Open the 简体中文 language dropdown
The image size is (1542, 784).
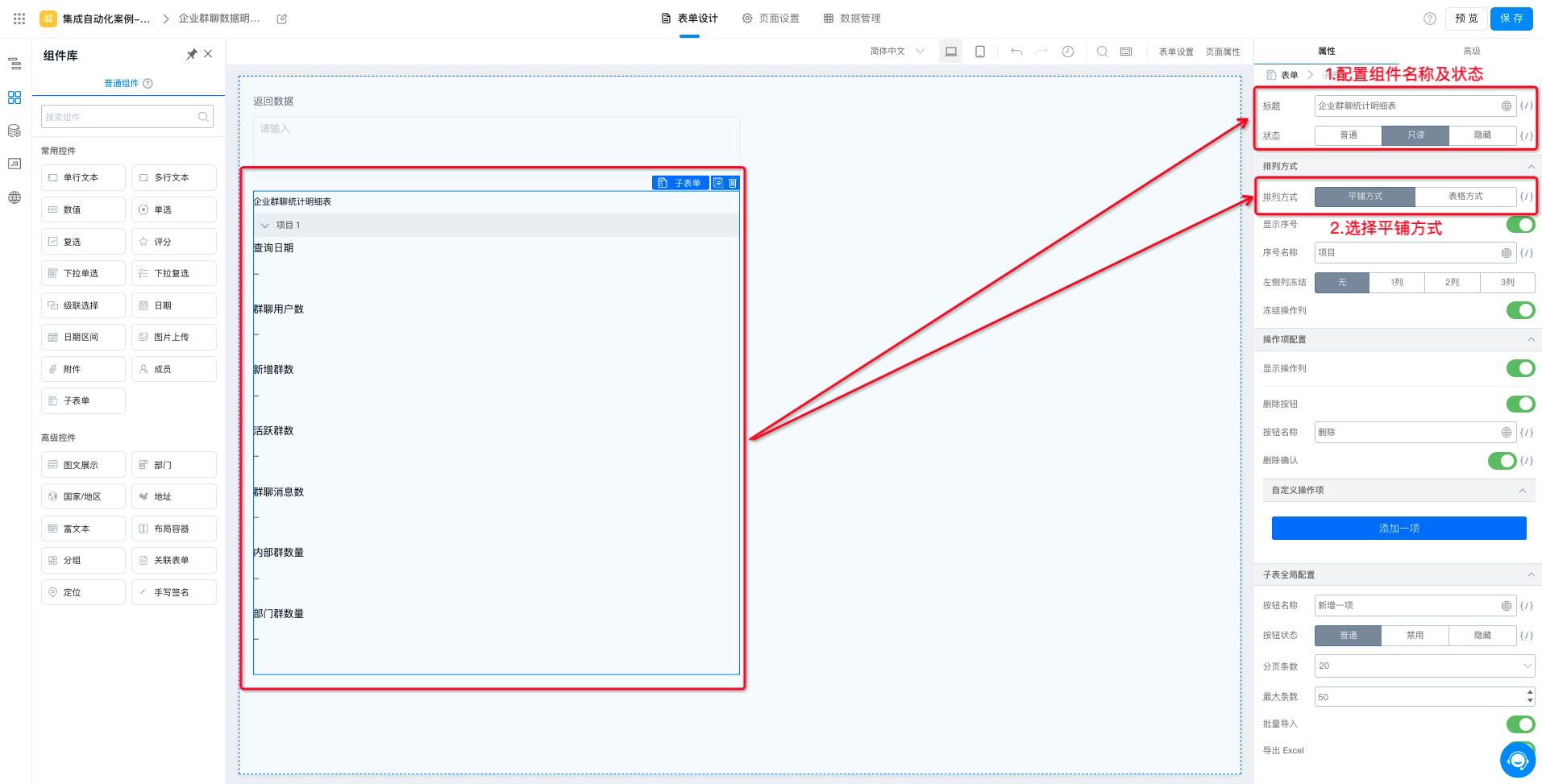click(x=896, y=52)
